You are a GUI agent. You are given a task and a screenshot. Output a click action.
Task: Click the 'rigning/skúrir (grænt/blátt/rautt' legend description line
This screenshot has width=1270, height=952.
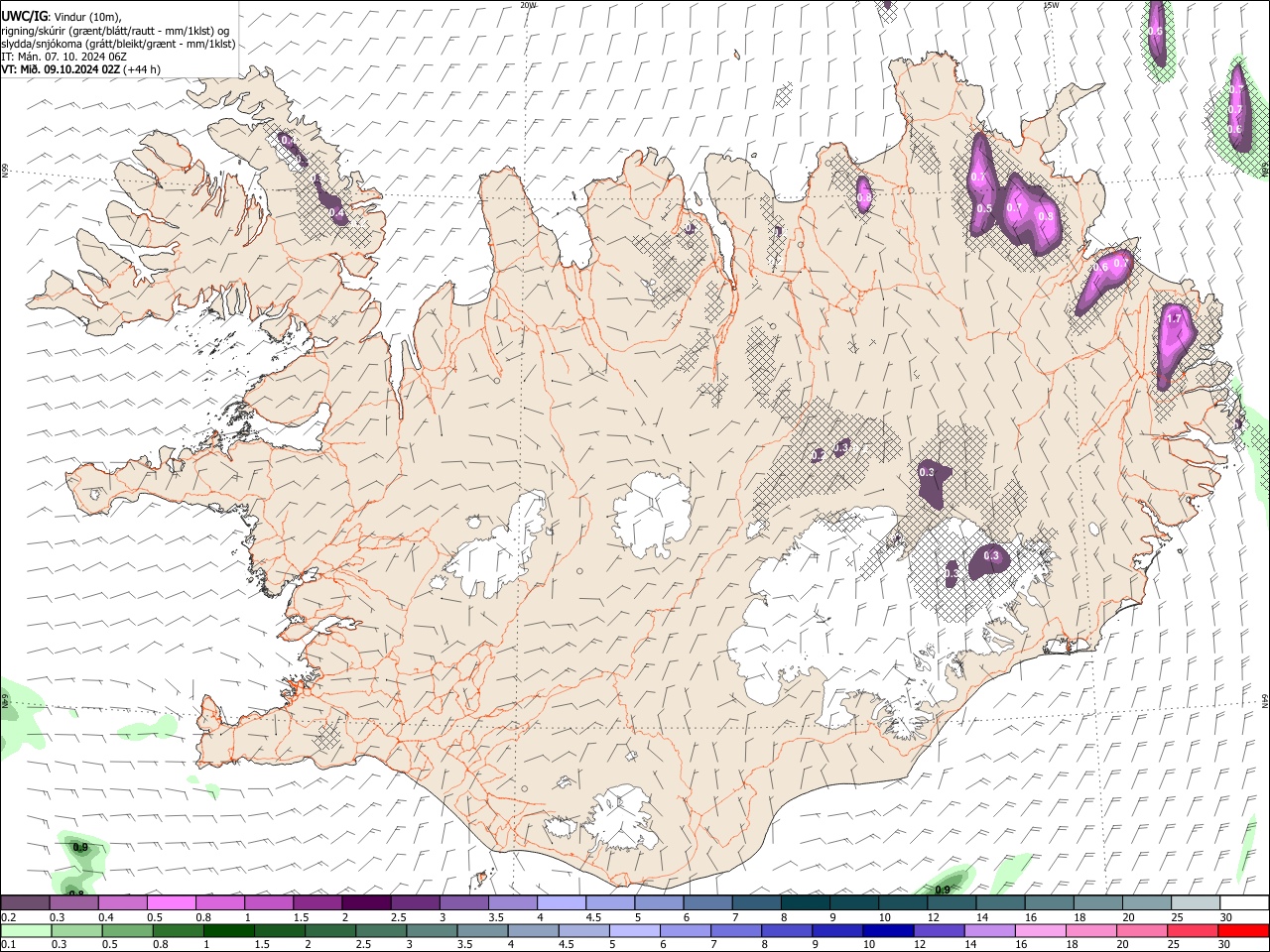click(x=115, y=30)
